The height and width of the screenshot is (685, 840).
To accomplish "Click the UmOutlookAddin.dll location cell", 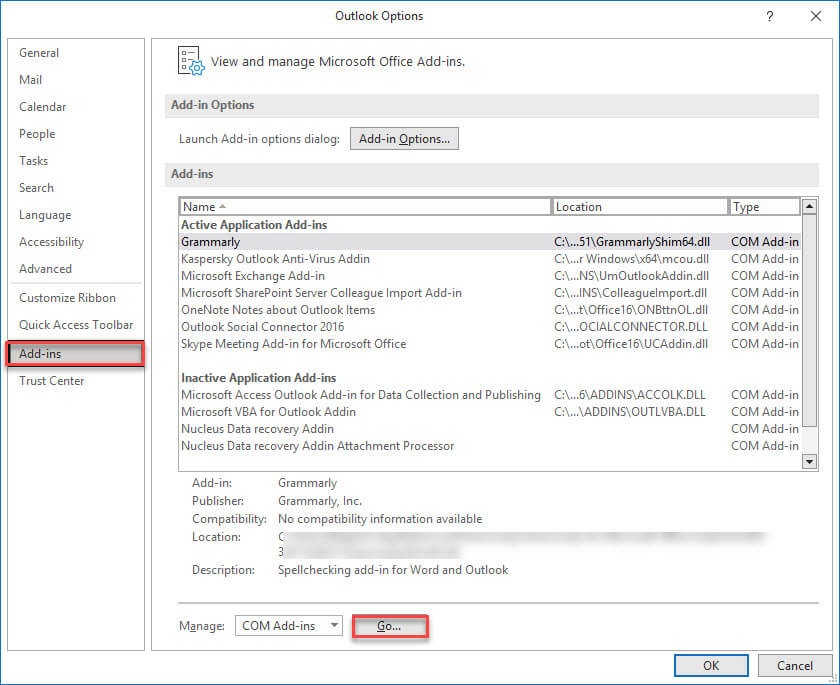I will coord(632,276).
